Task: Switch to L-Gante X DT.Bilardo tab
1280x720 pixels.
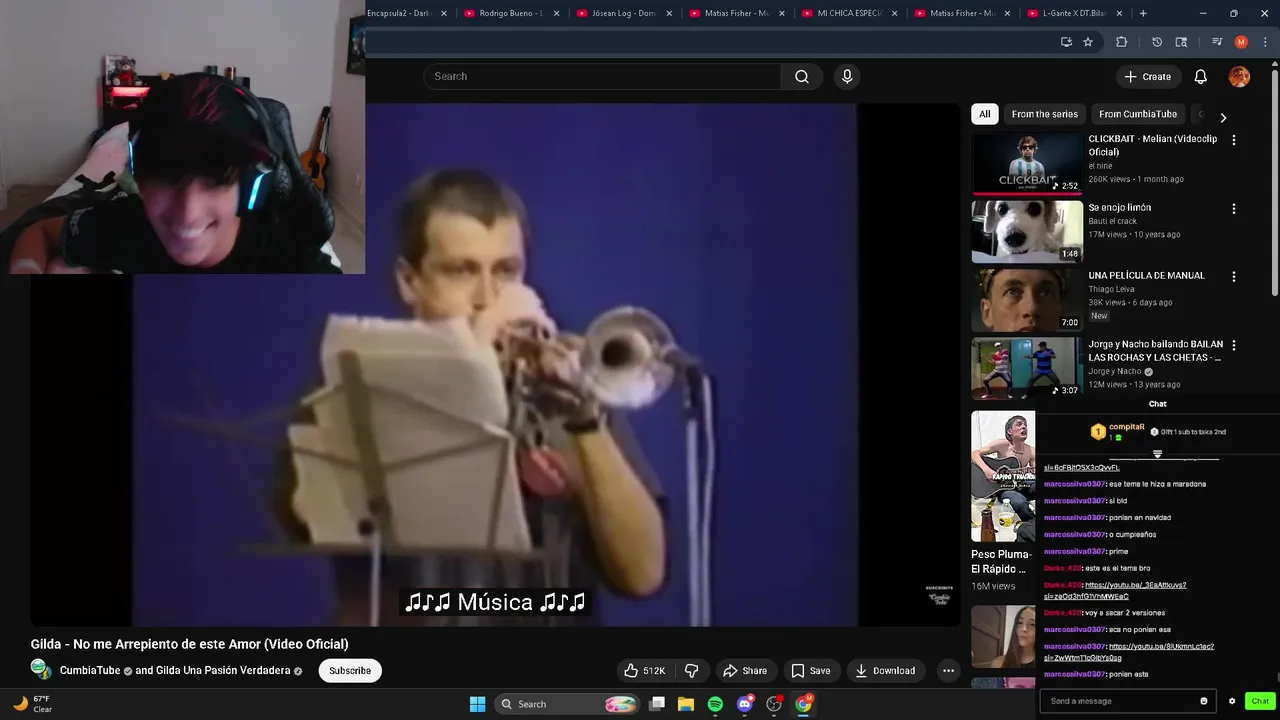Action: tap(1074, 13)
